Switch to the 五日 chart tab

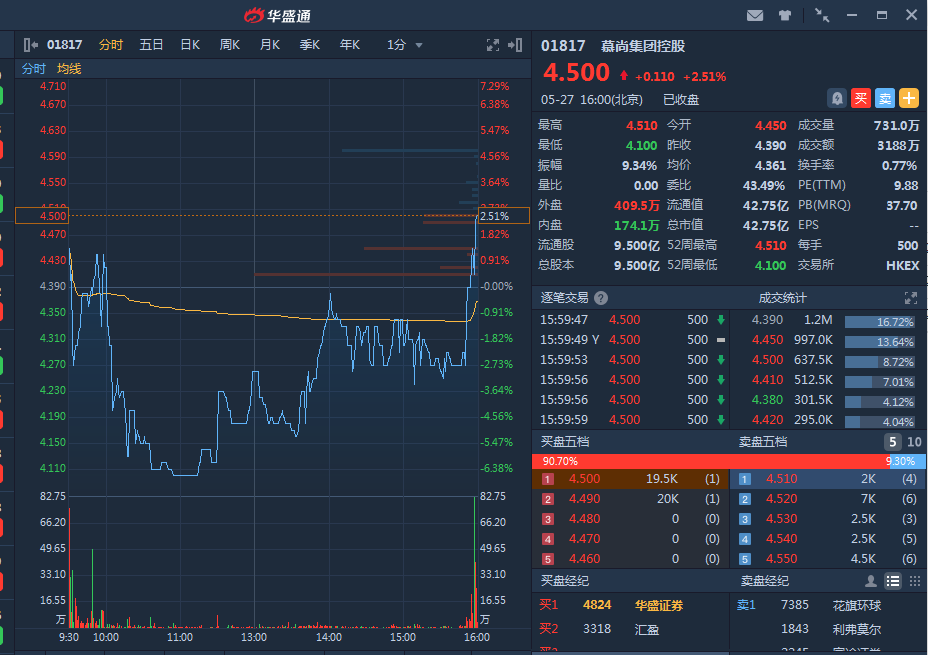tap(151, 45)
